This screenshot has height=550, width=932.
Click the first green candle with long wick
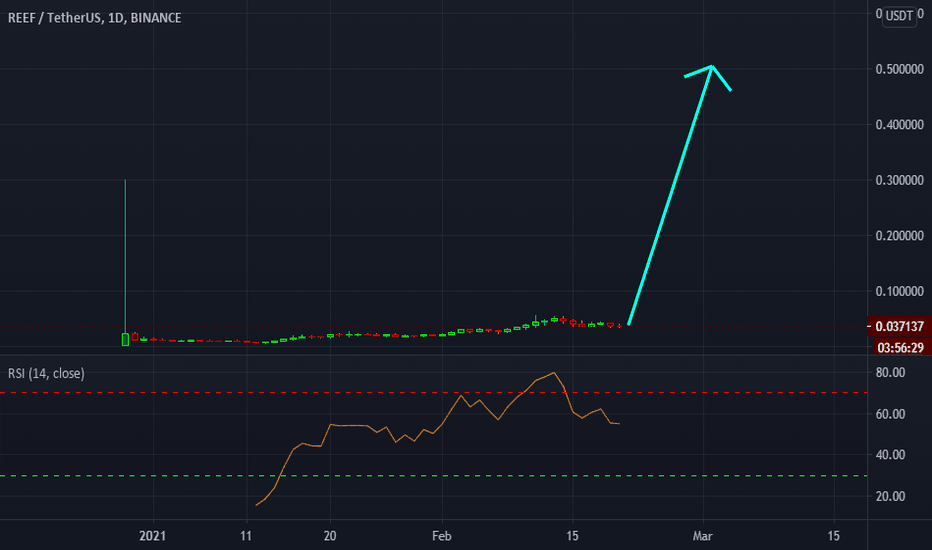[125, 339]
